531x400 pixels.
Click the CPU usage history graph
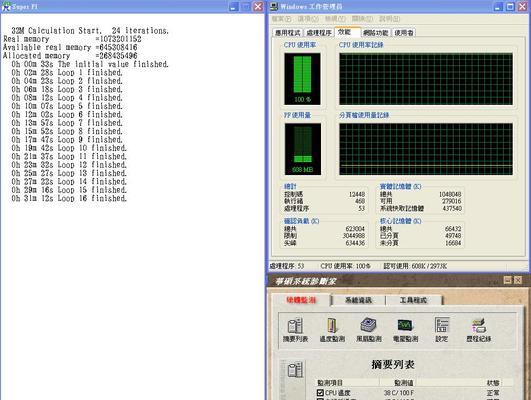coord(426,79)
